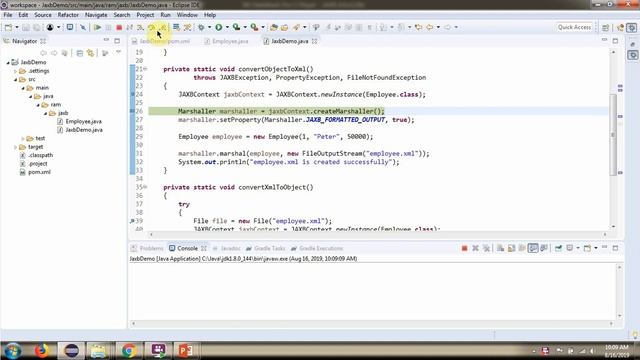Open the Debug button dropdown arrow
Image resolution: width=640 pixels, height=360 pixels.
[x=209, y=27]
